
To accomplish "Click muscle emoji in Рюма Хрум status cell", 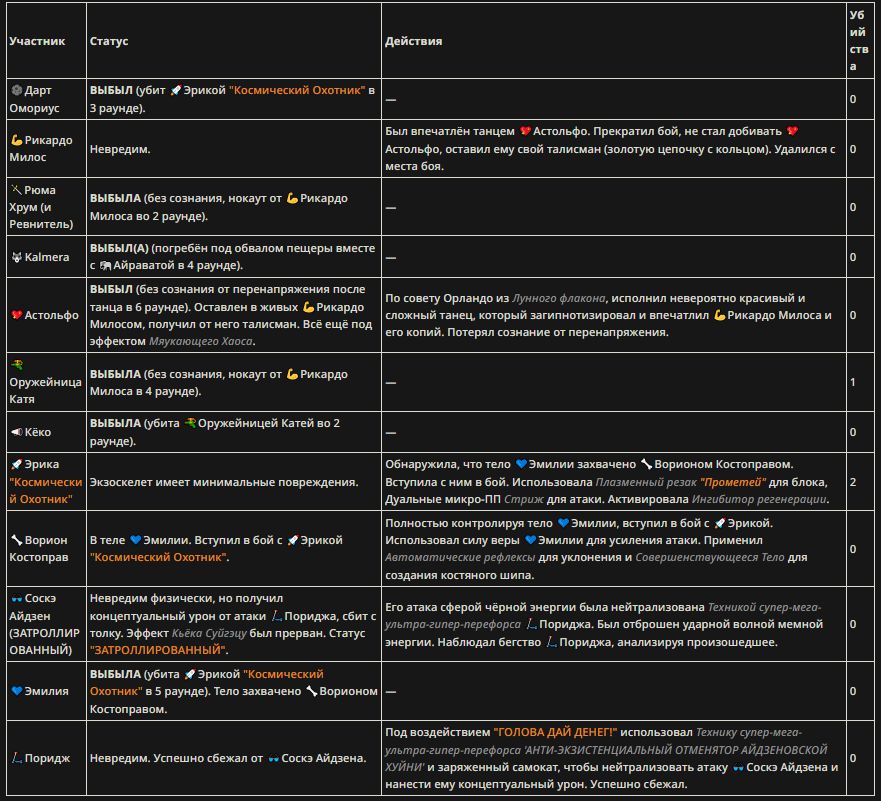I will pos(292,198).
